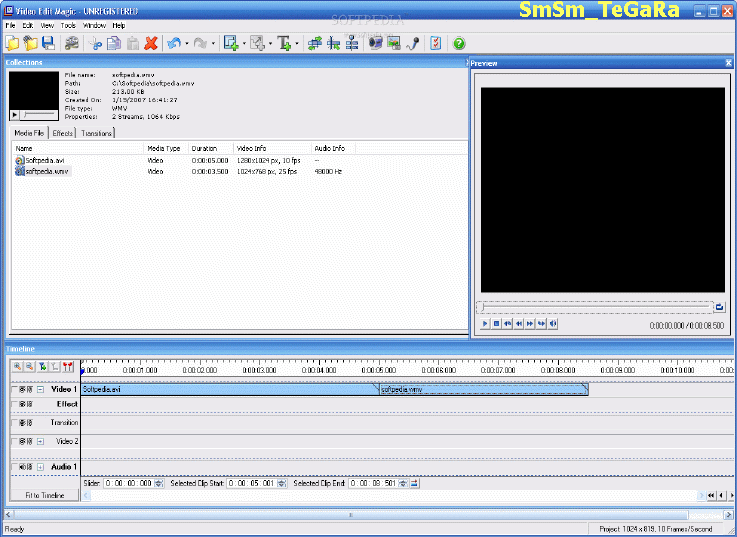
Task: Click the Slider time stepper arrows
Action: [159, 483]
